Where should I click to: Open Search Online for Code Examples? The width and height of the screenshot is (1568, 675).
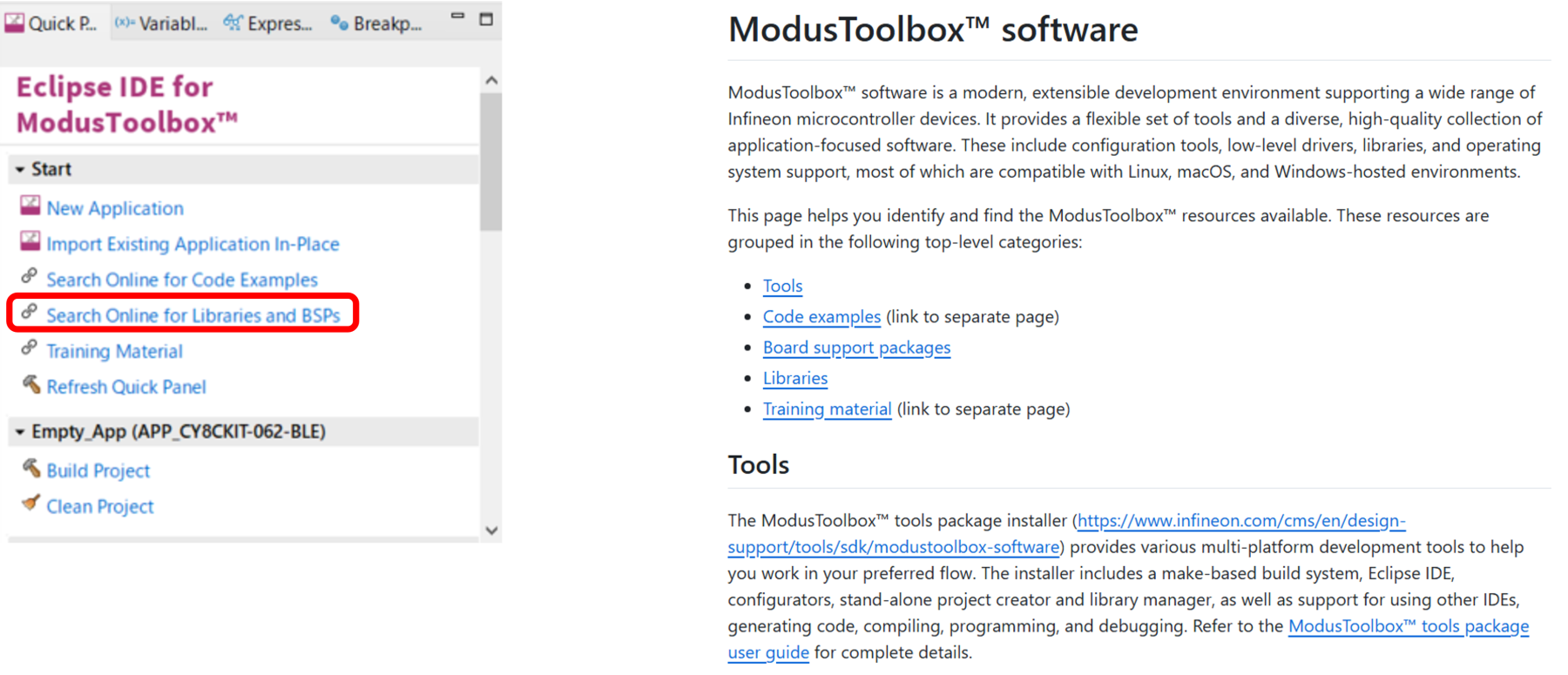pyautogui.click(x=182, y=280)
